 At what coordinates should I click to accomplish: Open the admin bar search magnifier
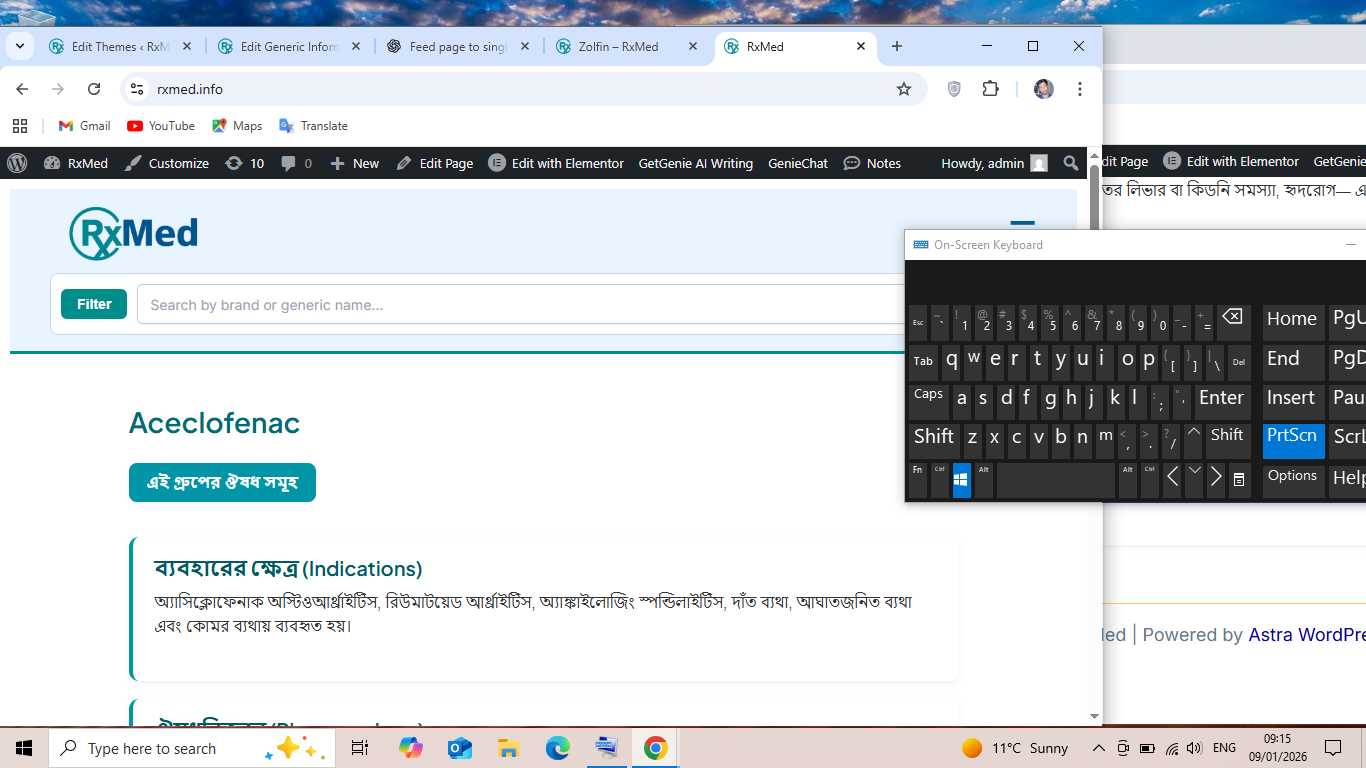click(x=1071, y=163)
